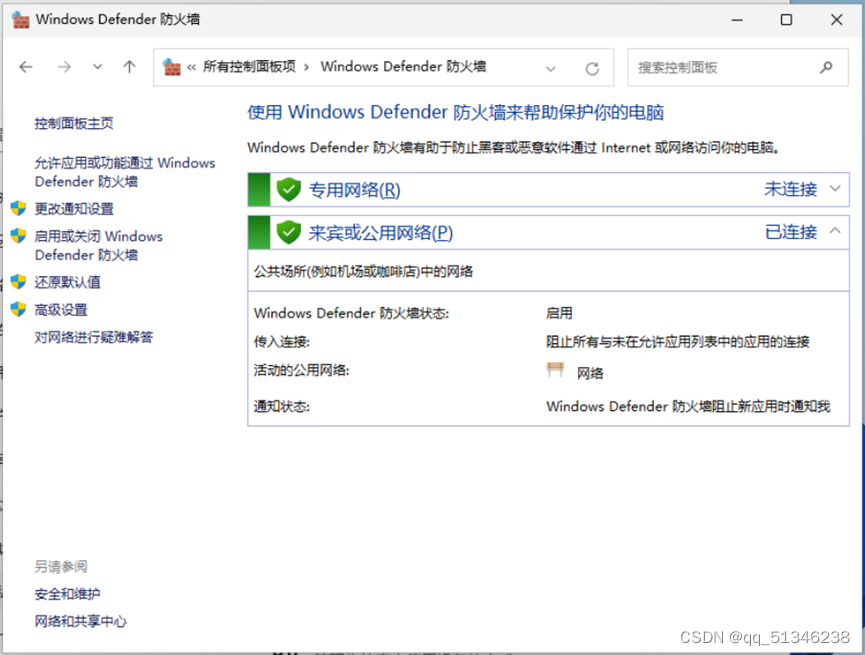The width and height of the screenshot is (865, 655).
Task: Click the firewall title bar icon
Action: click(20, 20)
